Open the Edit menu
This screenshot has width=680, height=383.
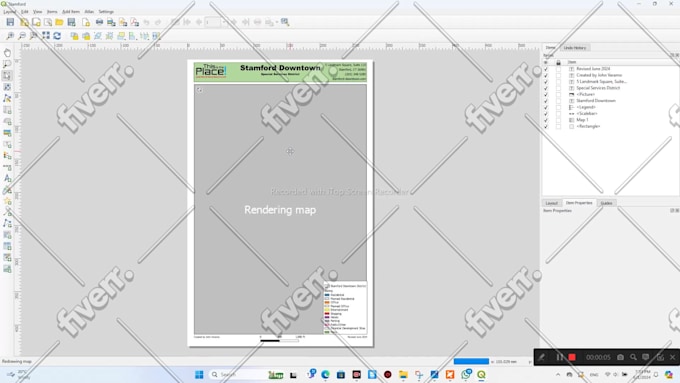click(x=25, y=12)
